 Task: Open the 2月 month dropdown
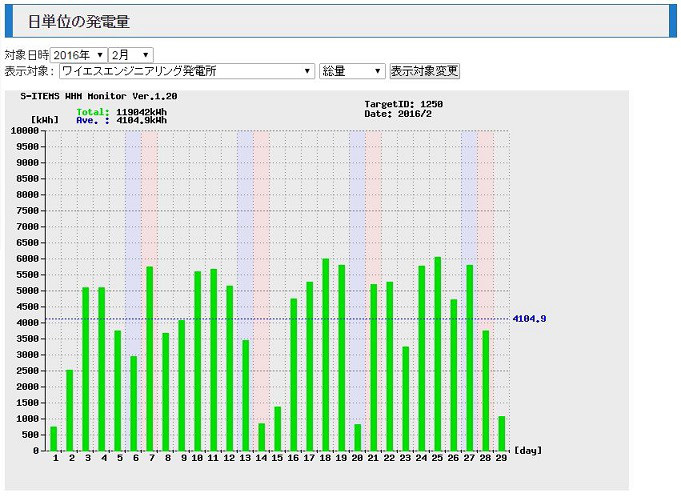tap(130, 55)
